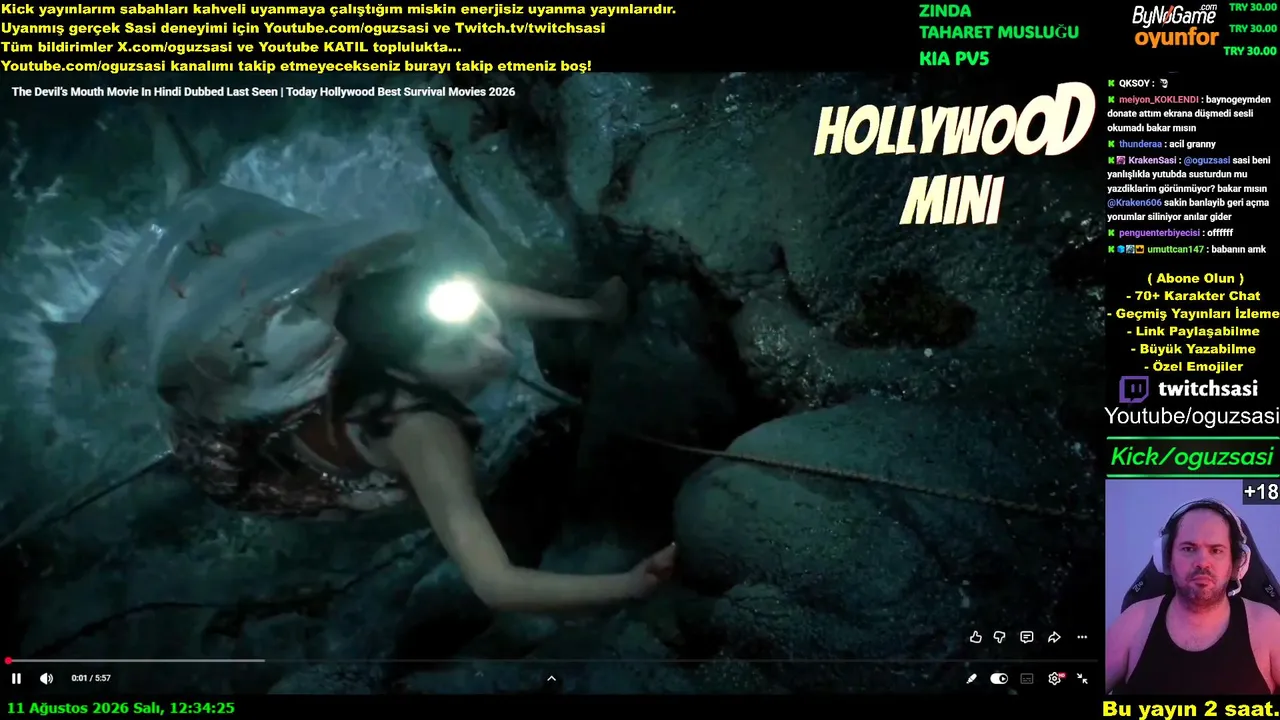Click the 'TAHARET MUSLUĞU' text

click(x=999, y=32)
